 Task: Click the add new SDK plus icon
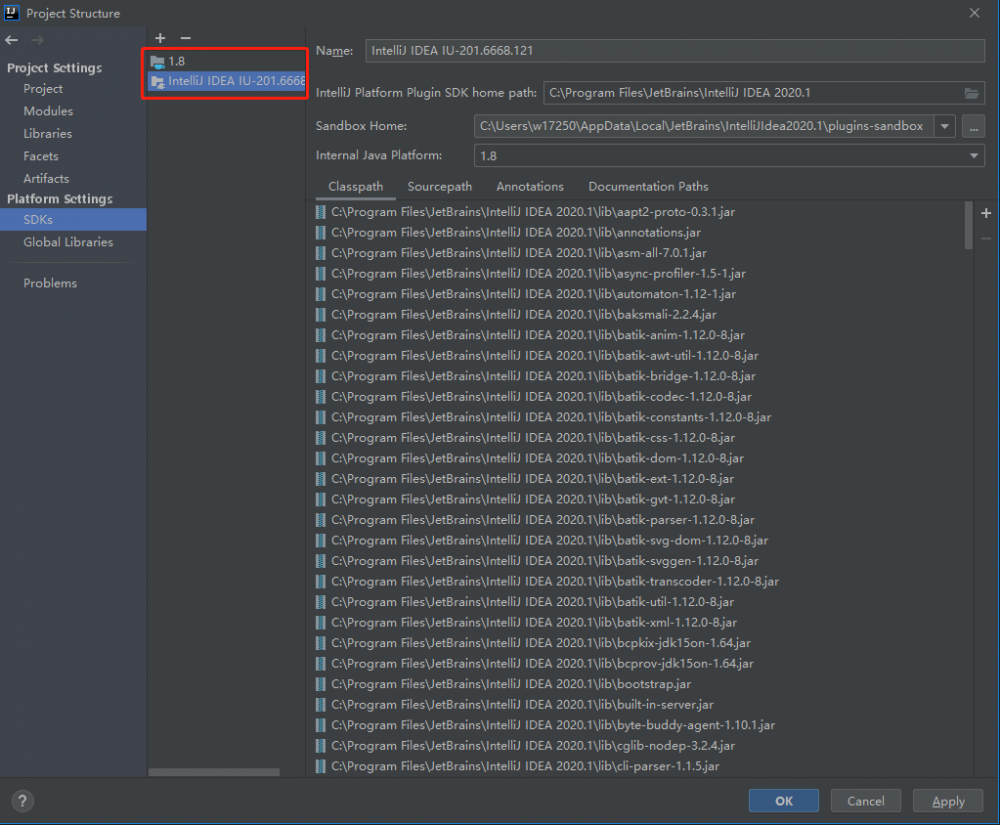pyautogui.click(x=159, y=38)
